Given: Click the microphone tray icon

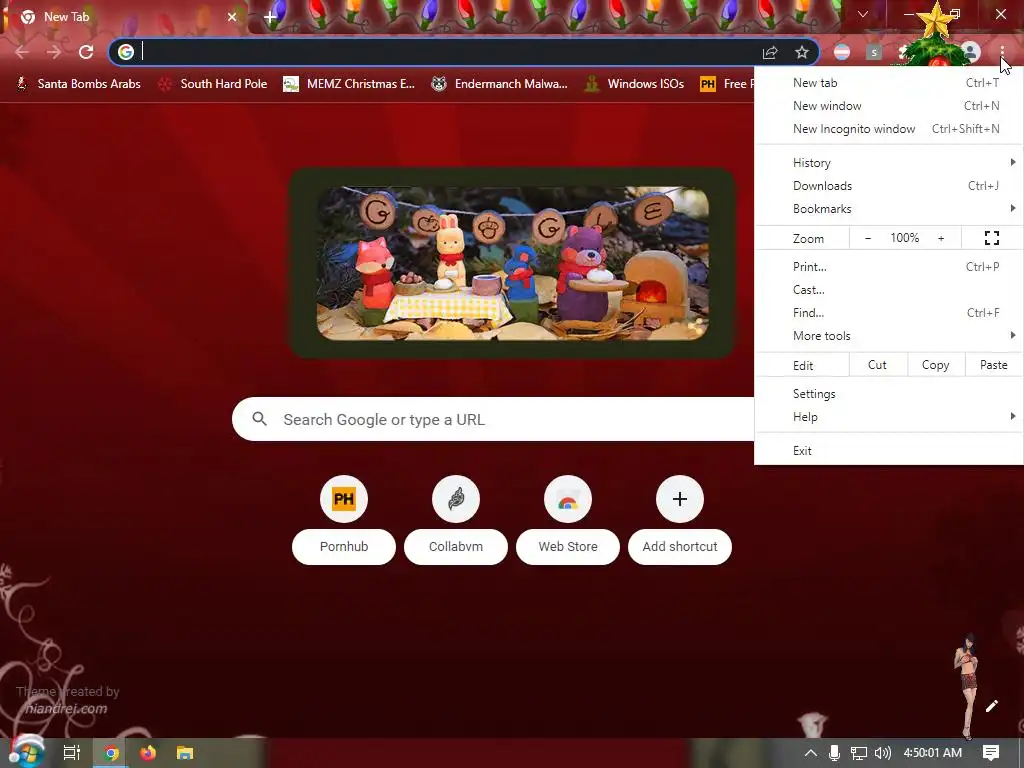Looking at the screenshot, I should tap(834, 753).
